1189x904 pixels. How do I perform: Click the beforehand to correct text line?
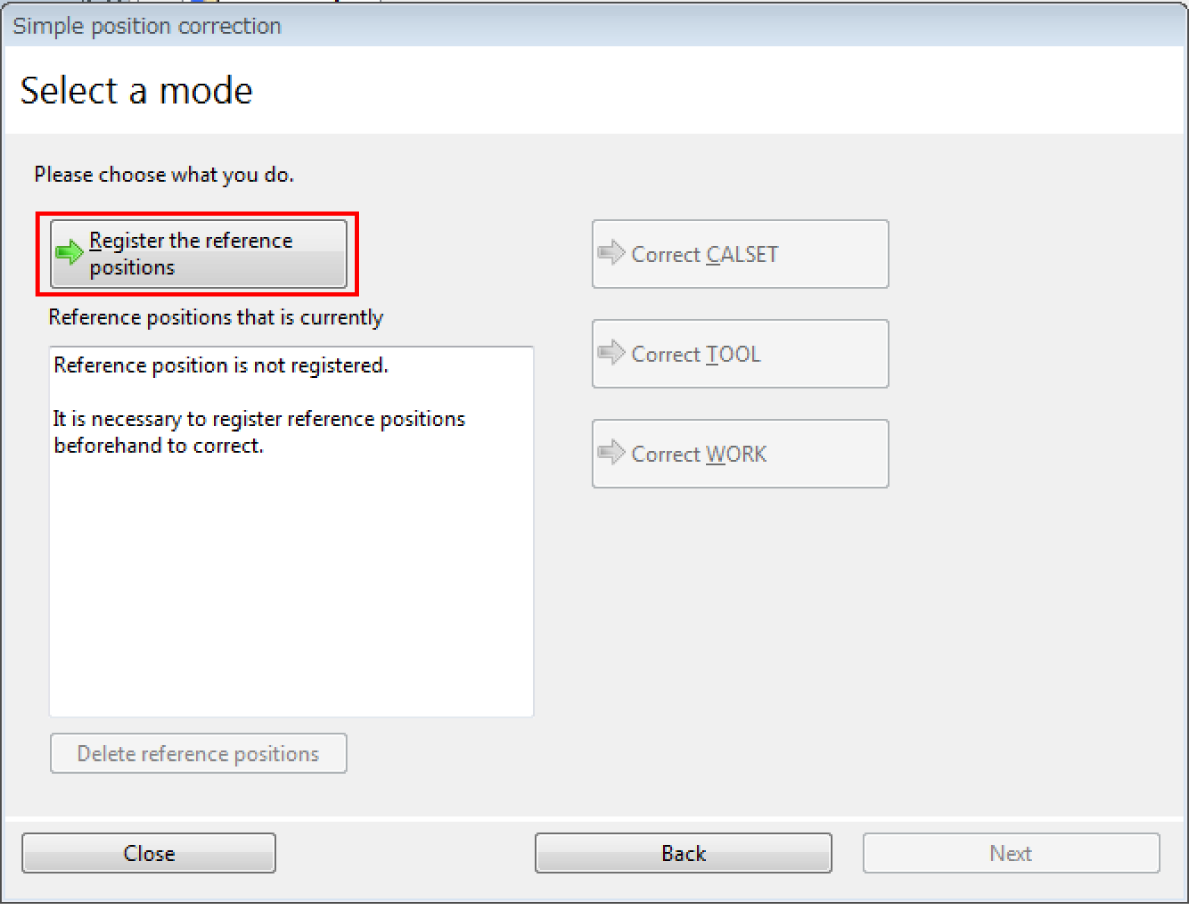(158, 446)
